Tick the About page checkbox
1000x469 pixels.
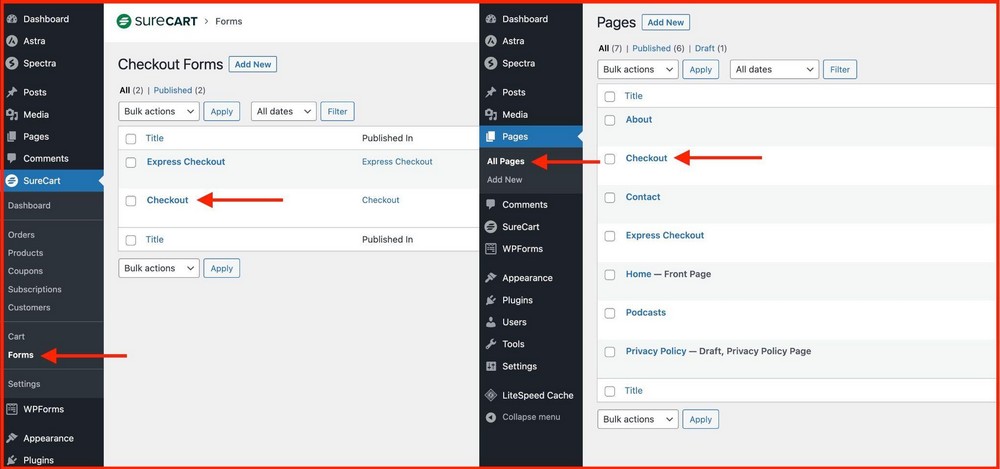point(610,120)
